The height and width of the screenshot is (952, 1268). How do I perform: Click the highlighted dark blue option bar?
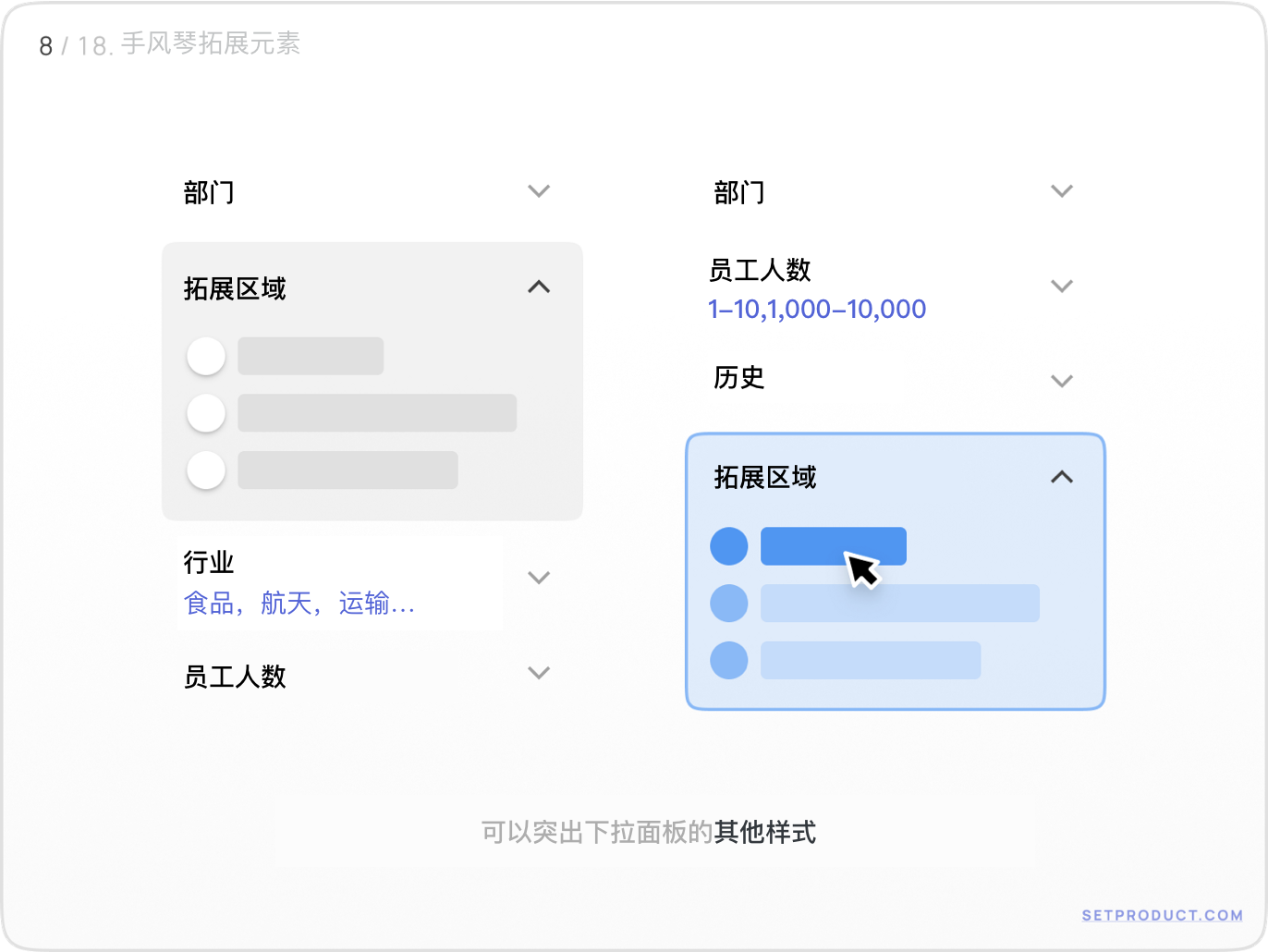point(813,545)
